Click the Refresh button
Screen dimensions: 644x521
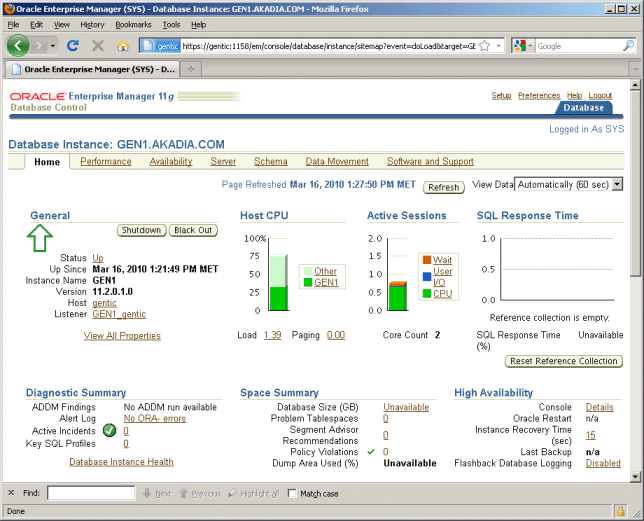pos(444,187)
